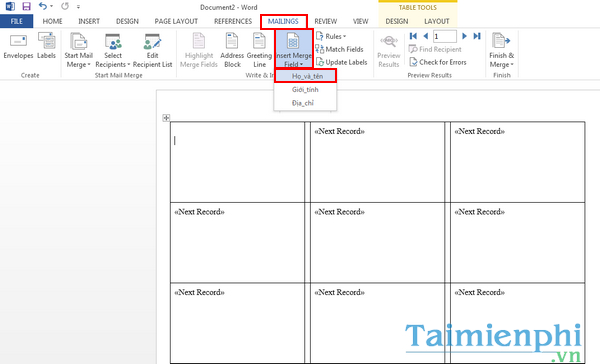Click inside the first empty label cell

click(x=237, y=162)
